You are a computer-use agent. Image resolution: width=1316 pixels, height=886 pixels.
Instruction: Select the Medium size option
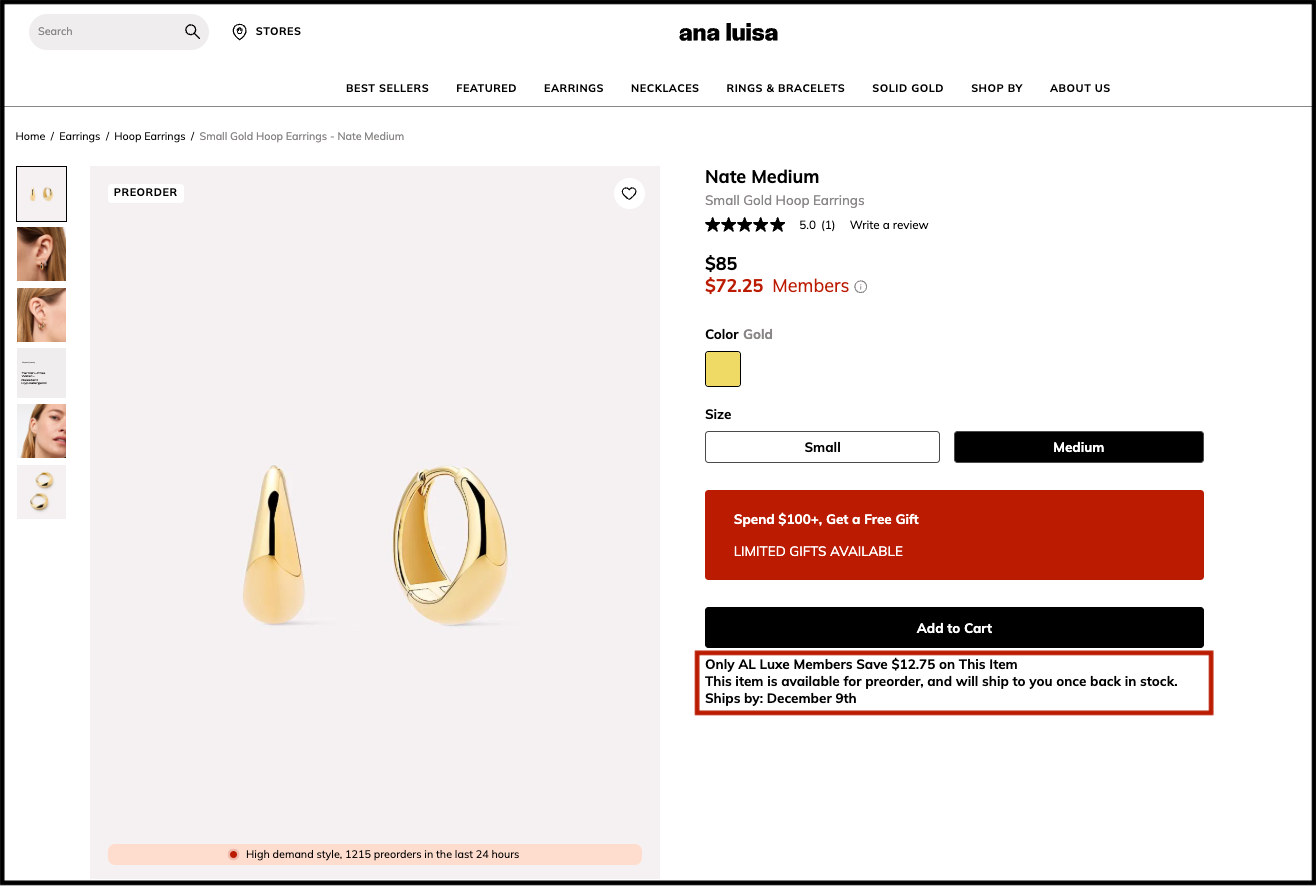1078,447
